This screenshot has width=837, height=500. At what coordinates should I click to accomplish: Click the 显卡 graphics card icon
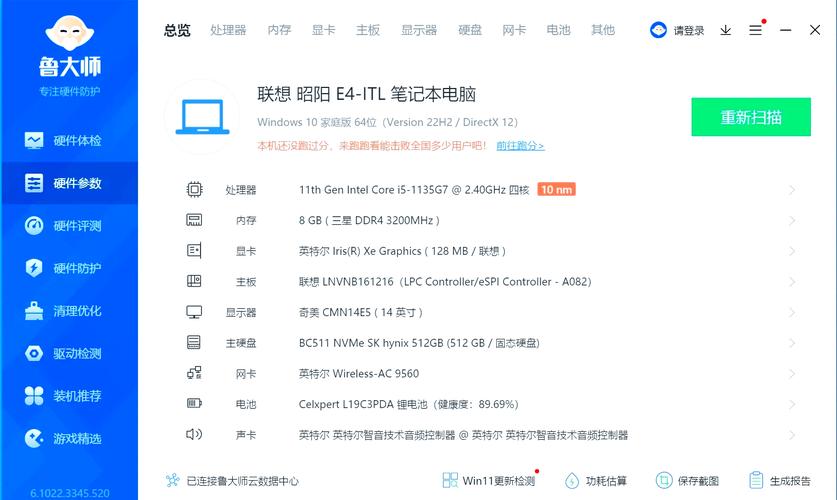194,250
